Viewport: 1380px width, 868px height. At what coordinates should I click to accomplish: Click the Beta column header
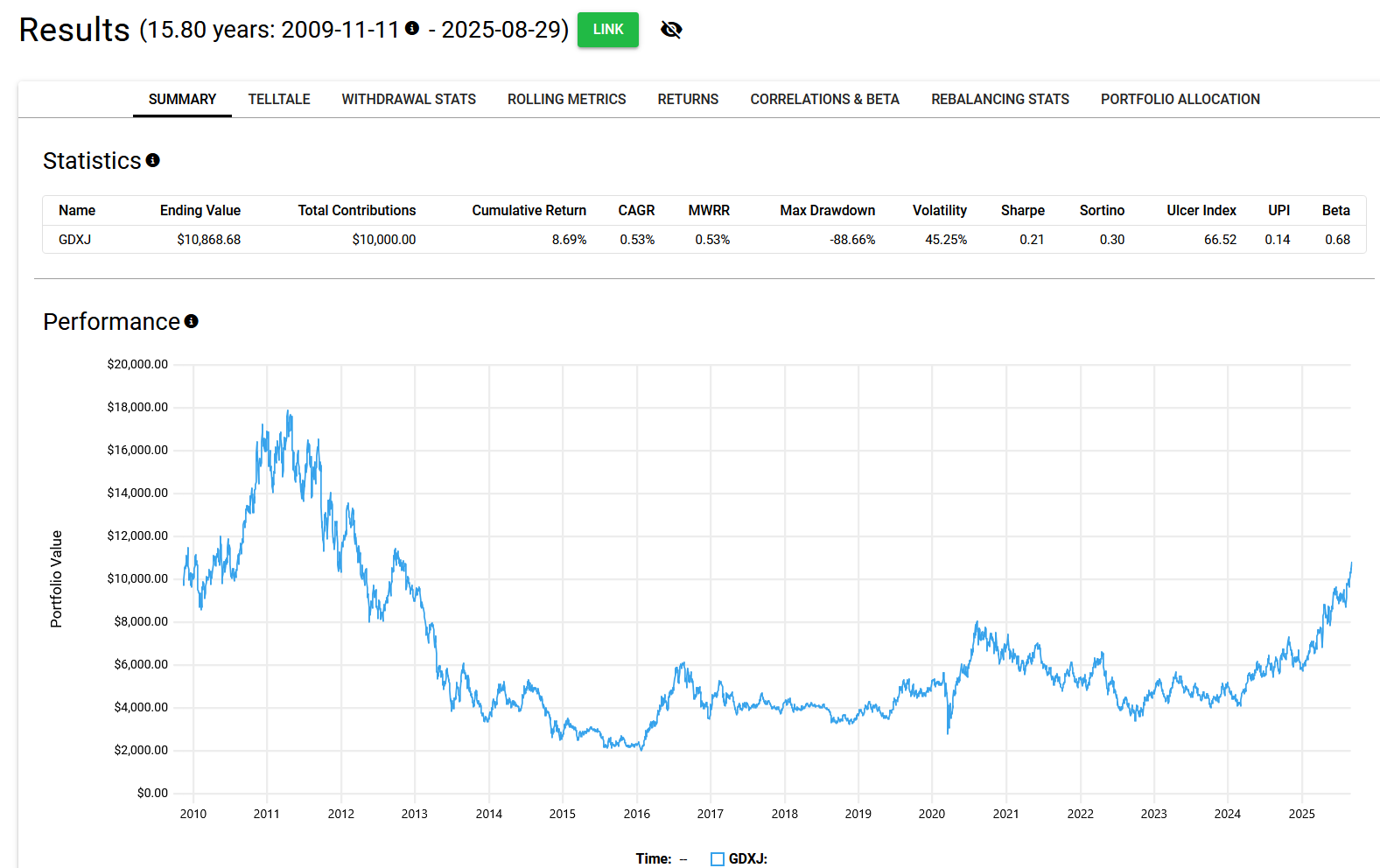click(1336, 210)
